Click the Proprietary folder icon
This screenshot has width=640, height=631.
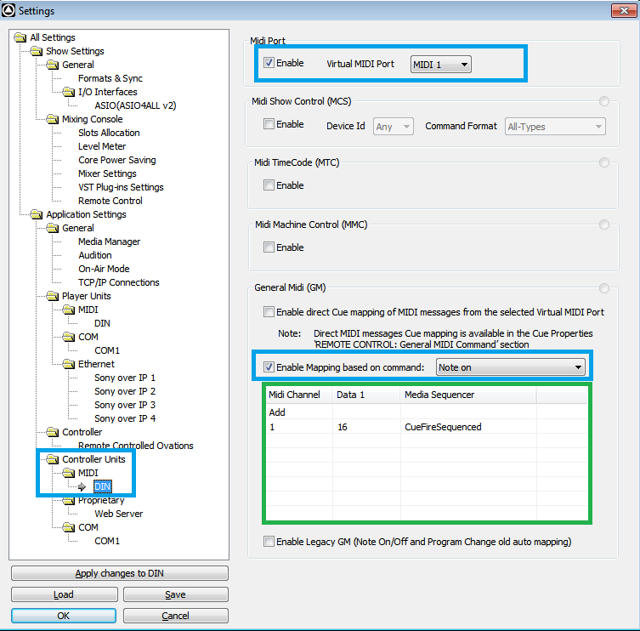[x=69, y=500]
